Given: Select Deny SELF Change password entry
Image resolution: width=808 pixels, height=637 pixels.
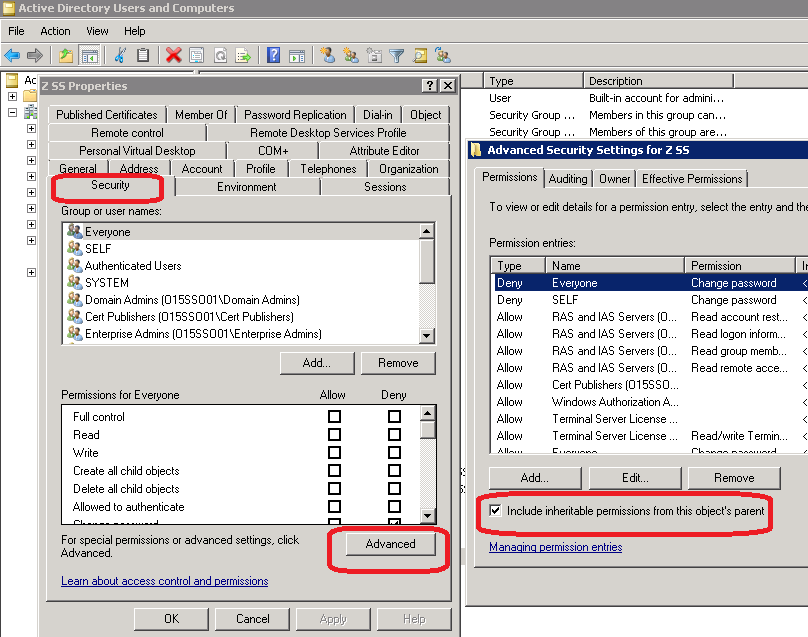Looking at the screenshot, I should point(649,300).
